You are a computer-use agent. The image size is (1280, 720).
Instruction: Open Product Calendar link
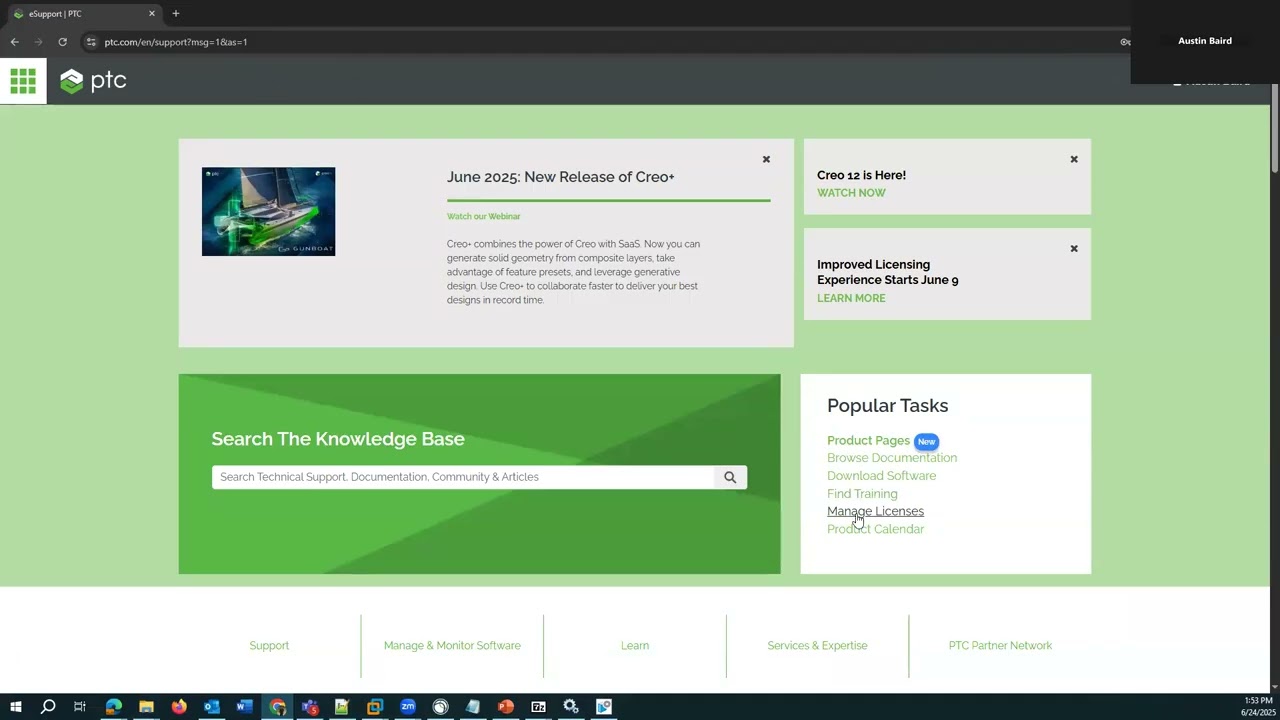tap(875, 529)
